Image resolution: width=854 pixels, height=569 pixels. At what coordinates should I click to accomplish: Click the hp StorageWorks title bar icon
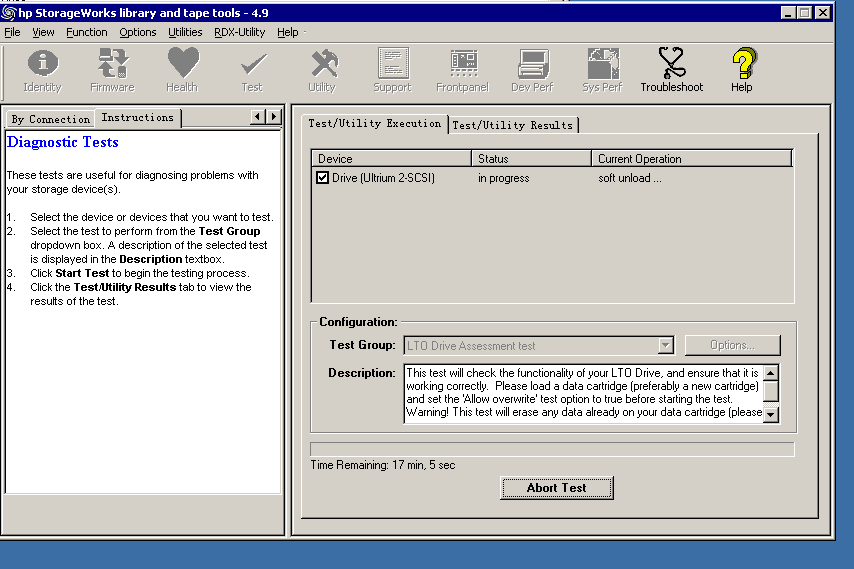coord(9,12)
